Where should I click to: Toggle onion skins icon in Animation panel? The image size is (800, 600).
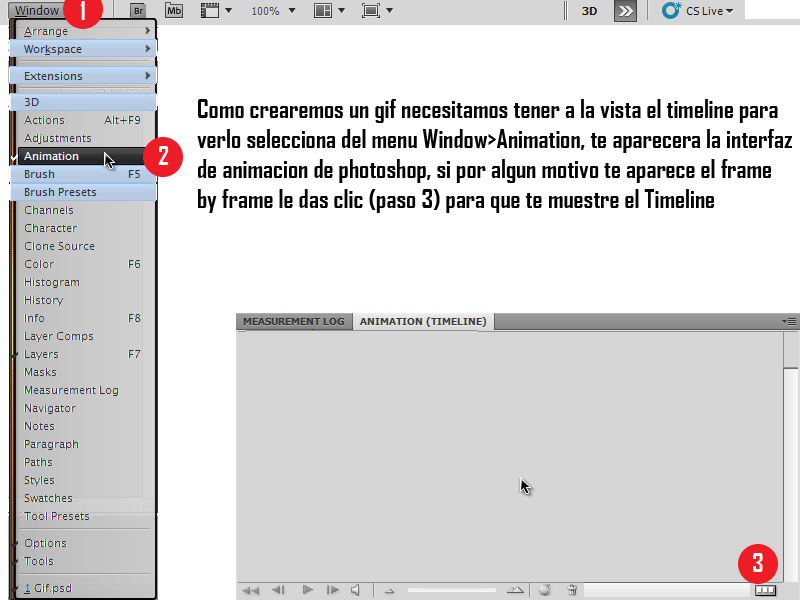point(545,590)
